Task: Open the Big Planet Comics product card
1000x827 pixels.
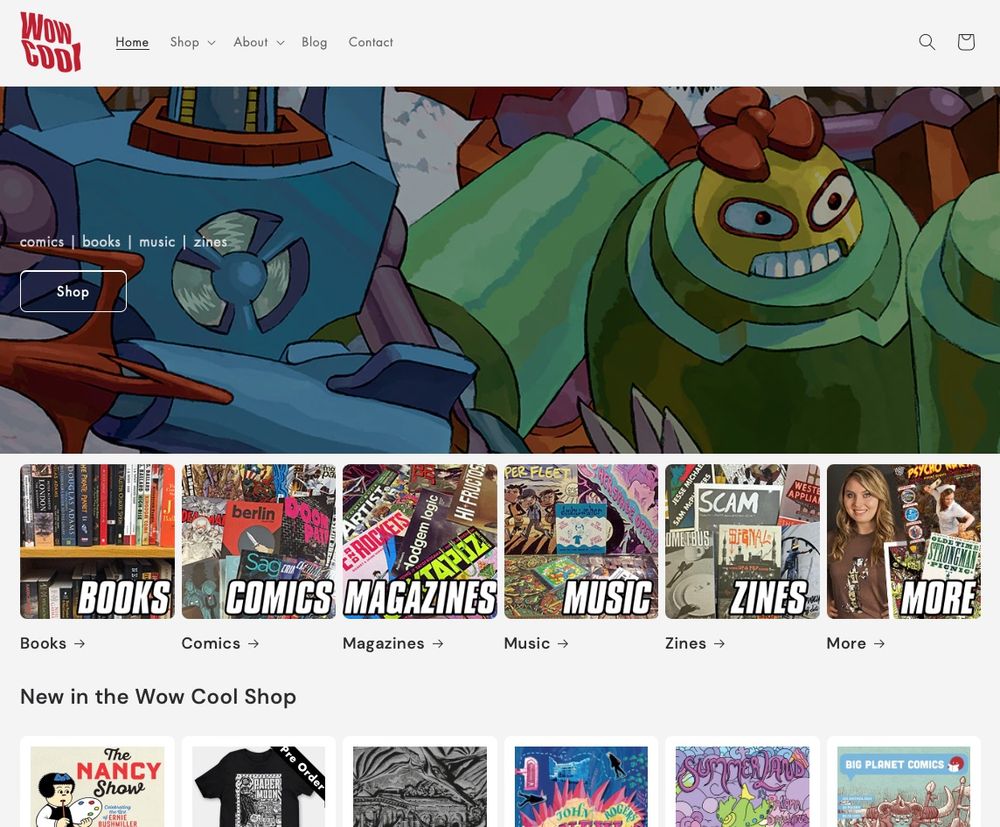Action: [904, 783]
